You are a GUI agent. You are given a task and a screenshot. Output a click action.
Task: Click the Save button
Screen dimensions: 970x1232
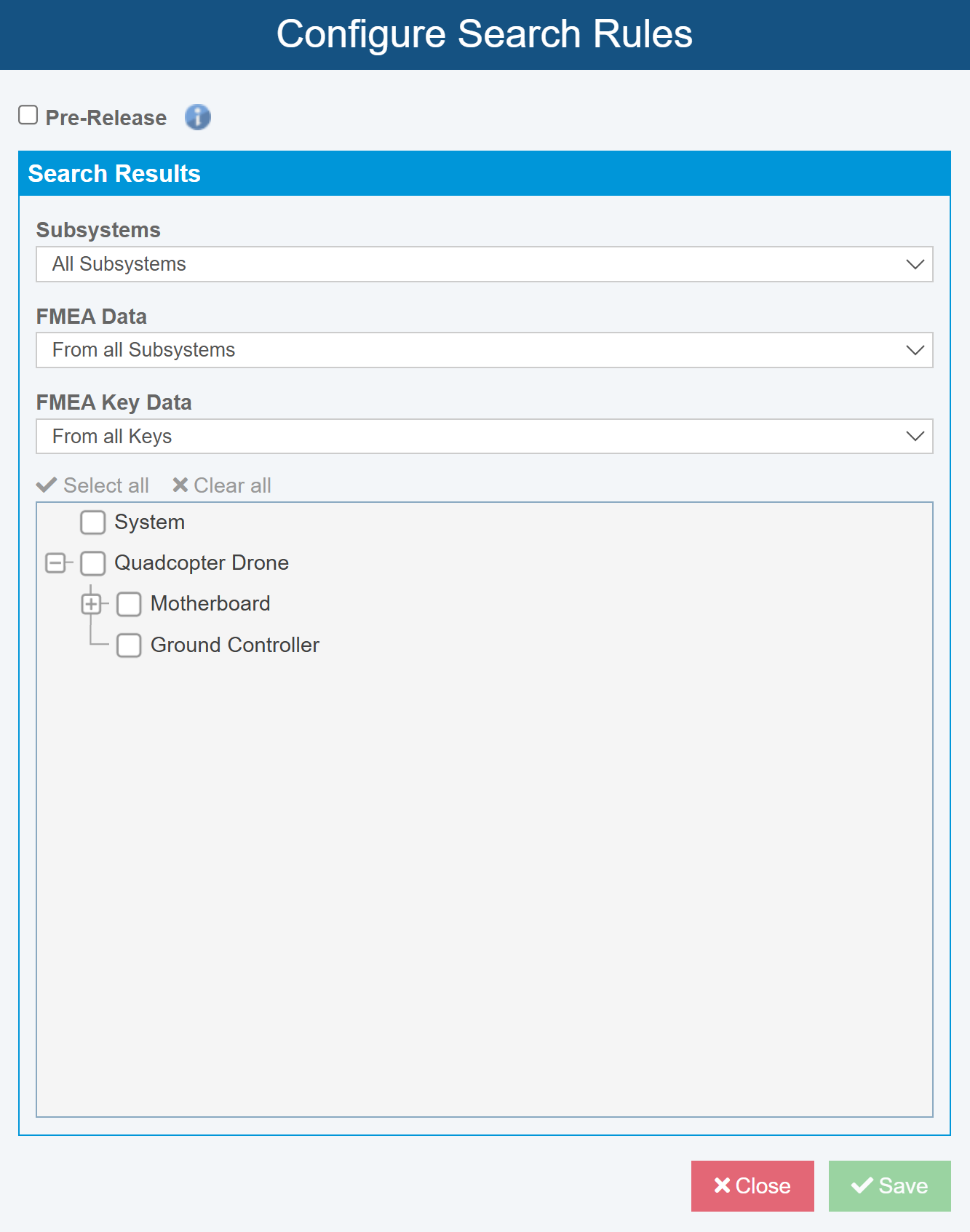tap(889, 1186)
